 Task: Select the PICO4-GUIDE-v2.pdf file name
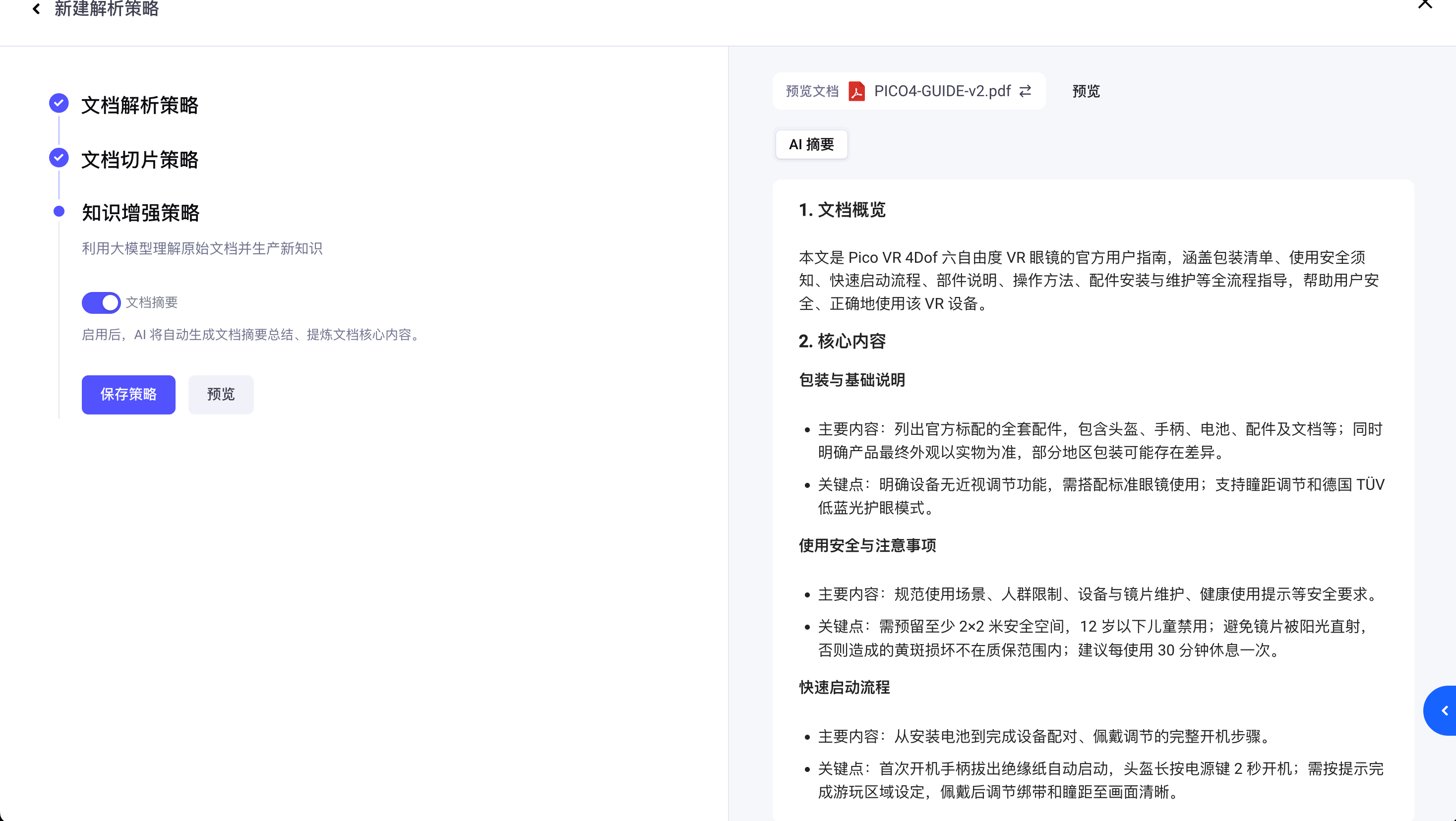(942, 91)
